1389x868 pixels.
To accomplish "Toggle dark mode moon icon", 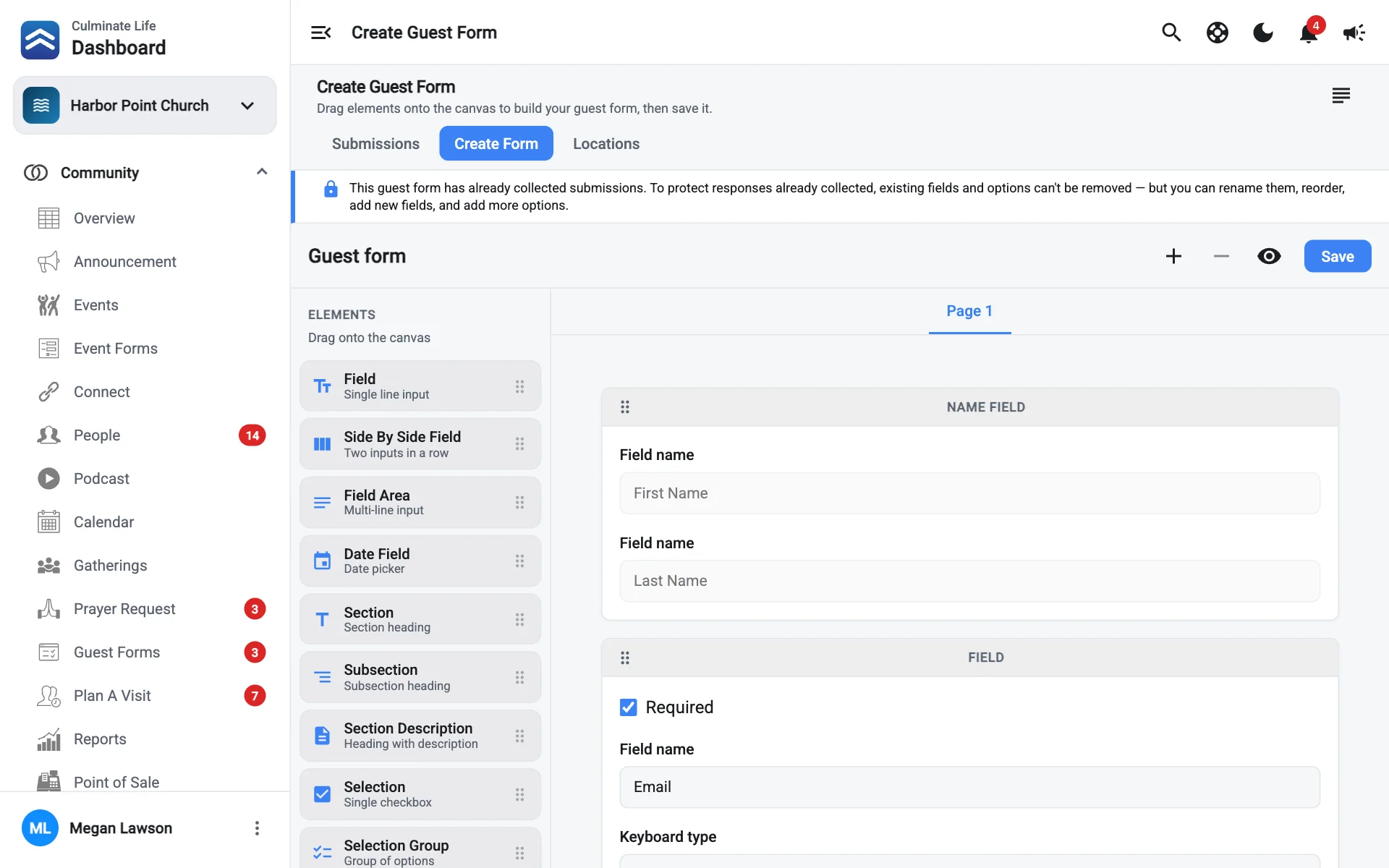I will (1263, 33).
